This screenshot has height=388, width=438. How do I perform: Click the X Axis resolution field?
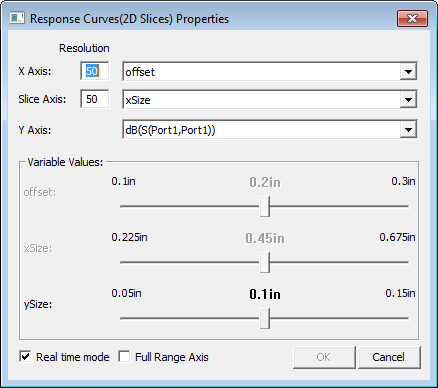(95, 71)
